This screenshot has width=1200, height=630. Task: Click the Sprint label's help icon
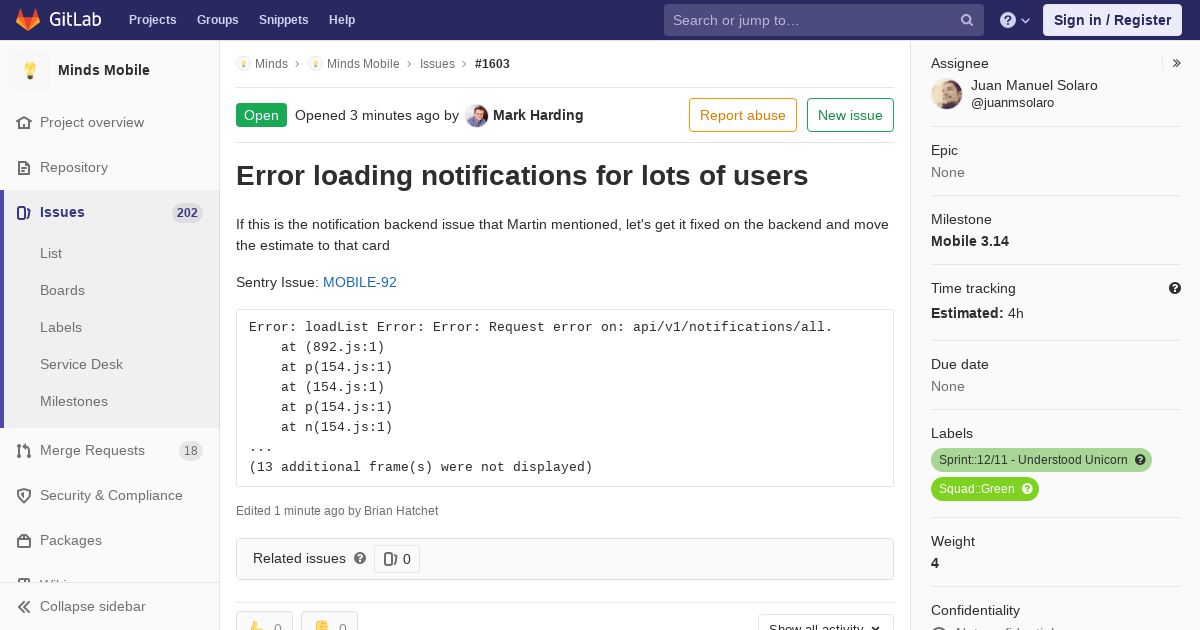tap(1140, 460)
